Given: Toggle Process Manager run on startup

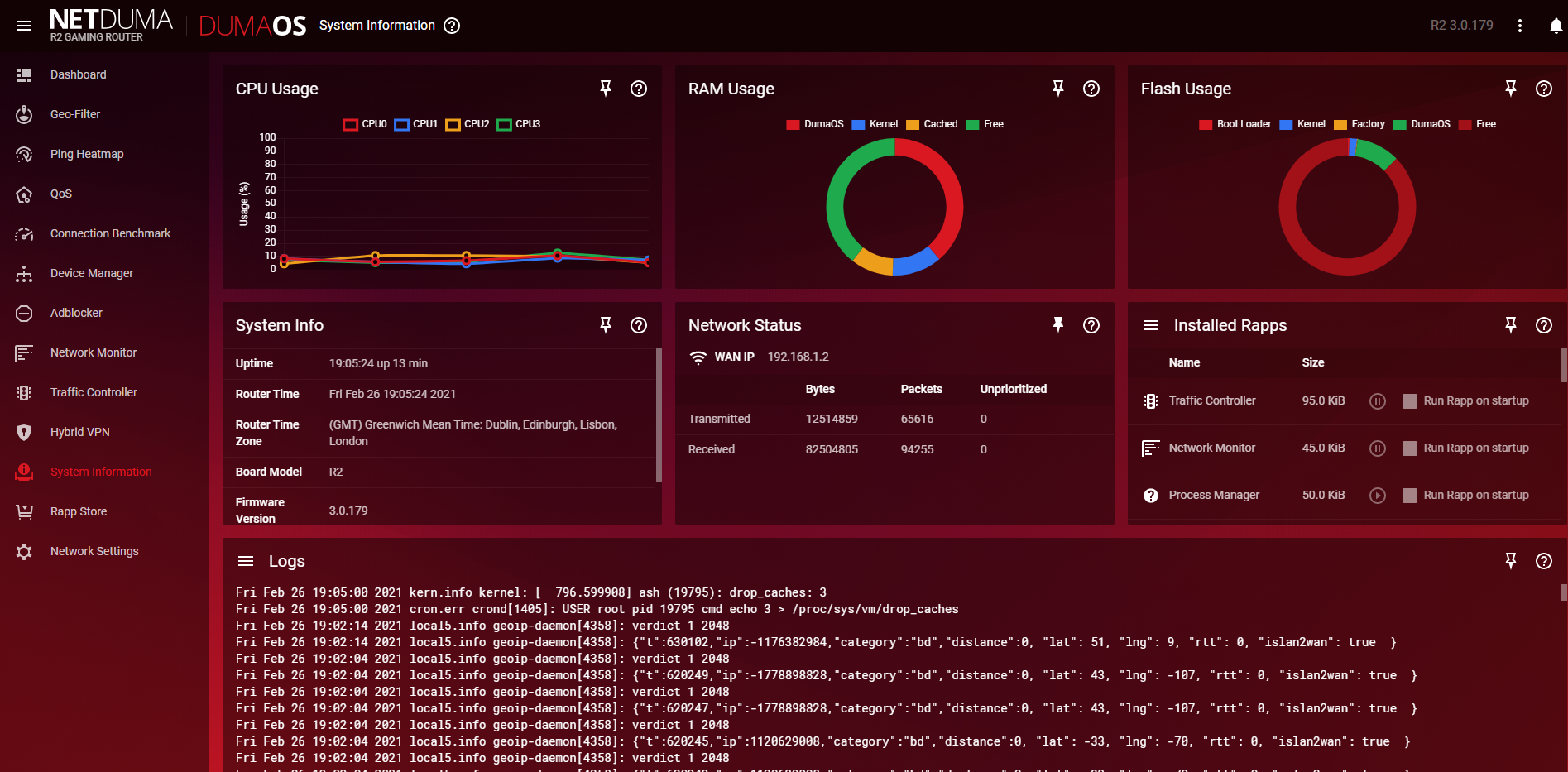Looking at the screenshot, I should pyautogui.click(x=1410, y=496).
